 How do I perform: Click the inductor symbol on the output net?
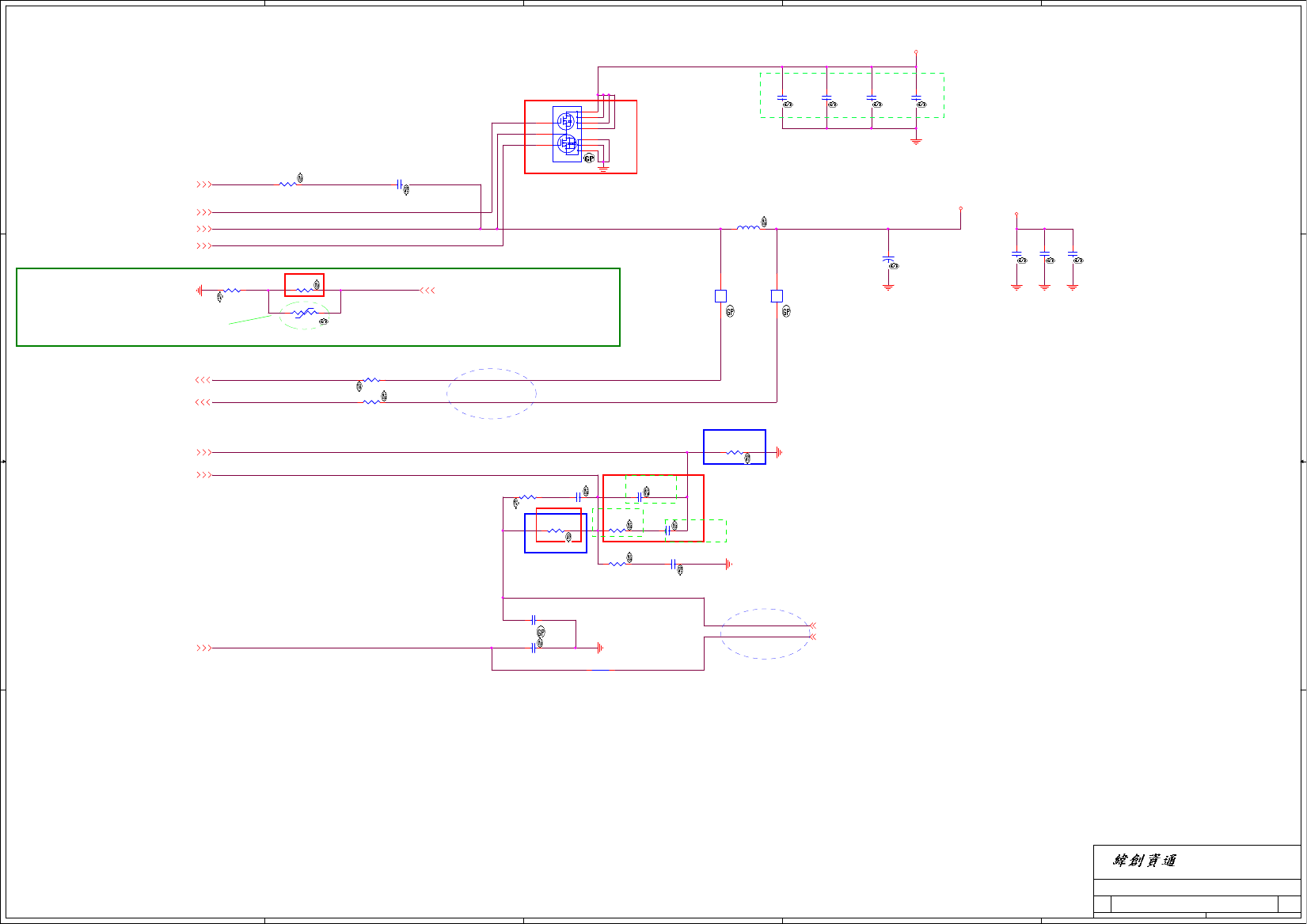(x=748, y=228)
